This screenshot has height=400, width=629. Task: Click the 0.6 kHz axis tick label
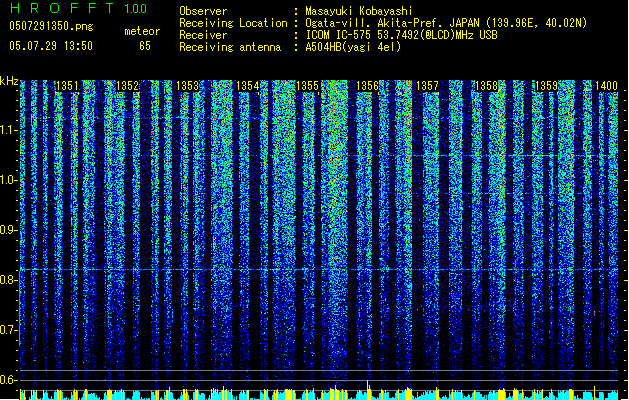tap(8, 380)
